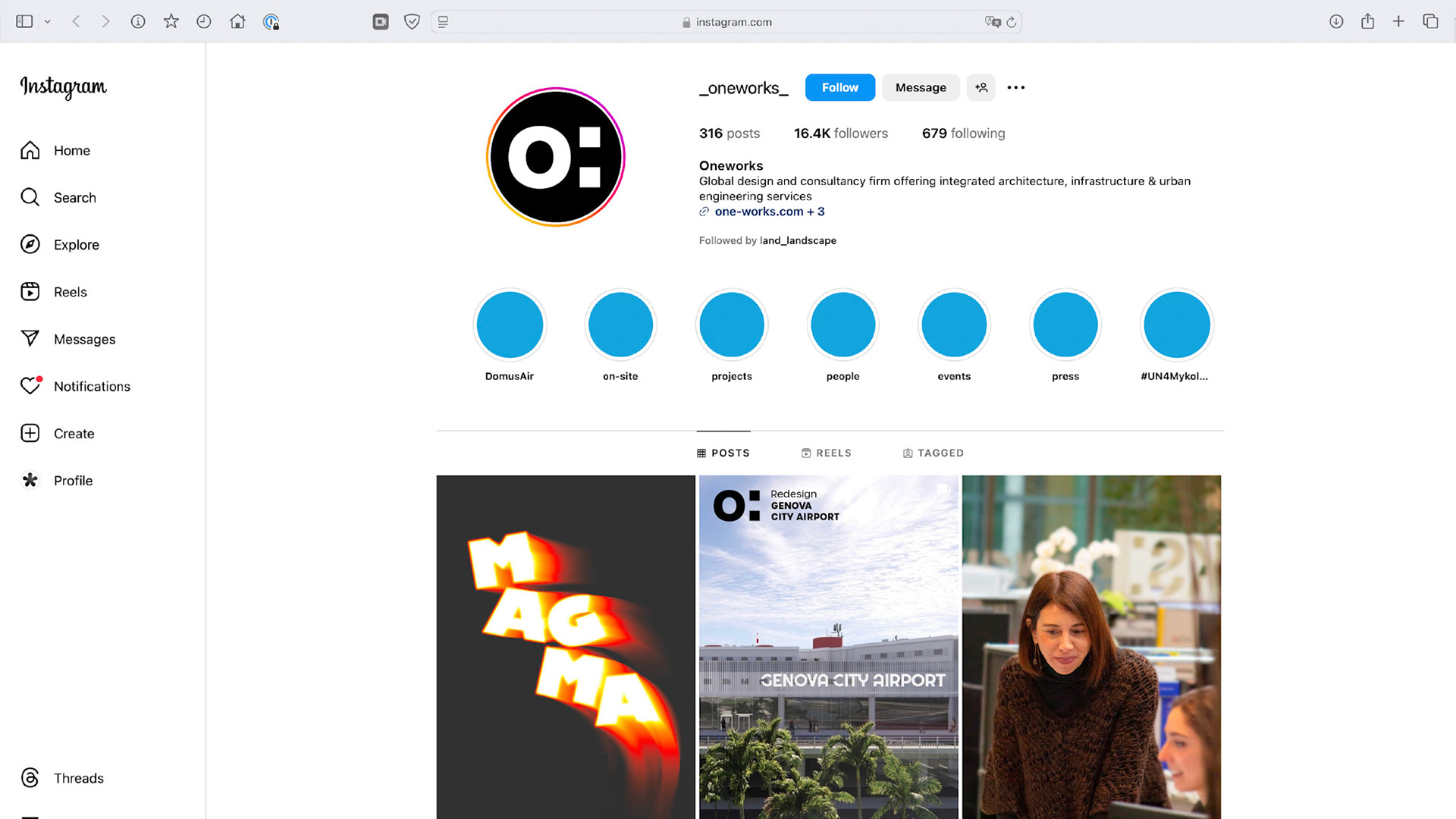Click the page info icon in Safari toolbar

tap(138, 22)
